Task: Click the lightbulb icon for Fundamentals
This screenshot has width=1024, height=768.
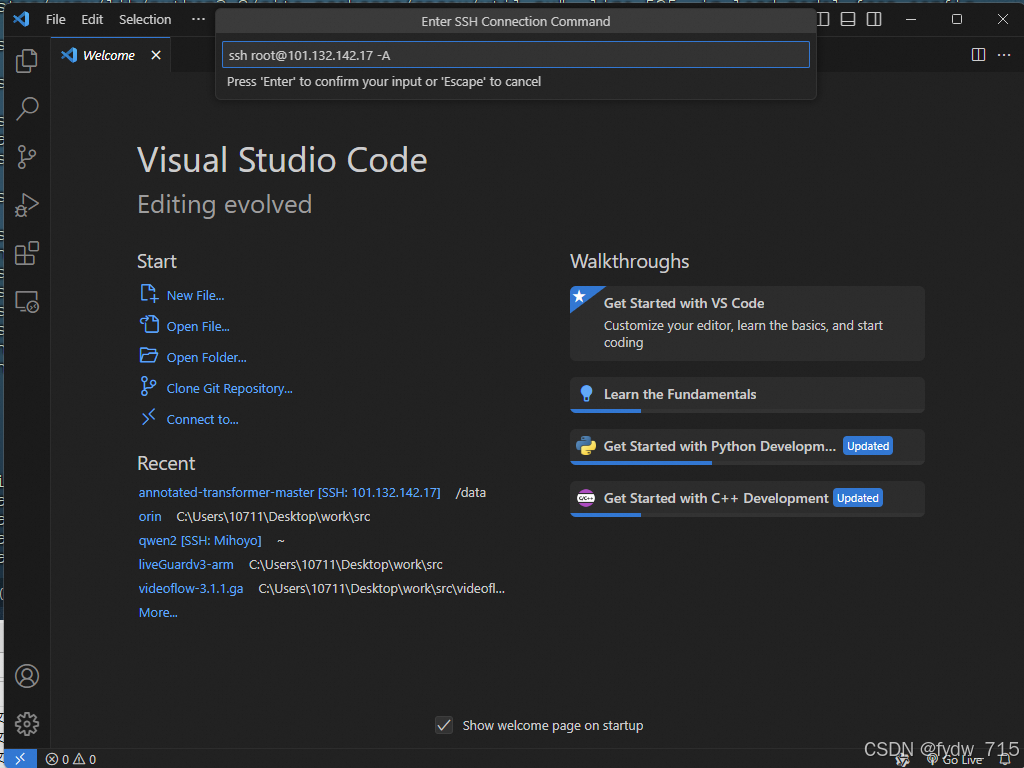Action: coord(586,394)
